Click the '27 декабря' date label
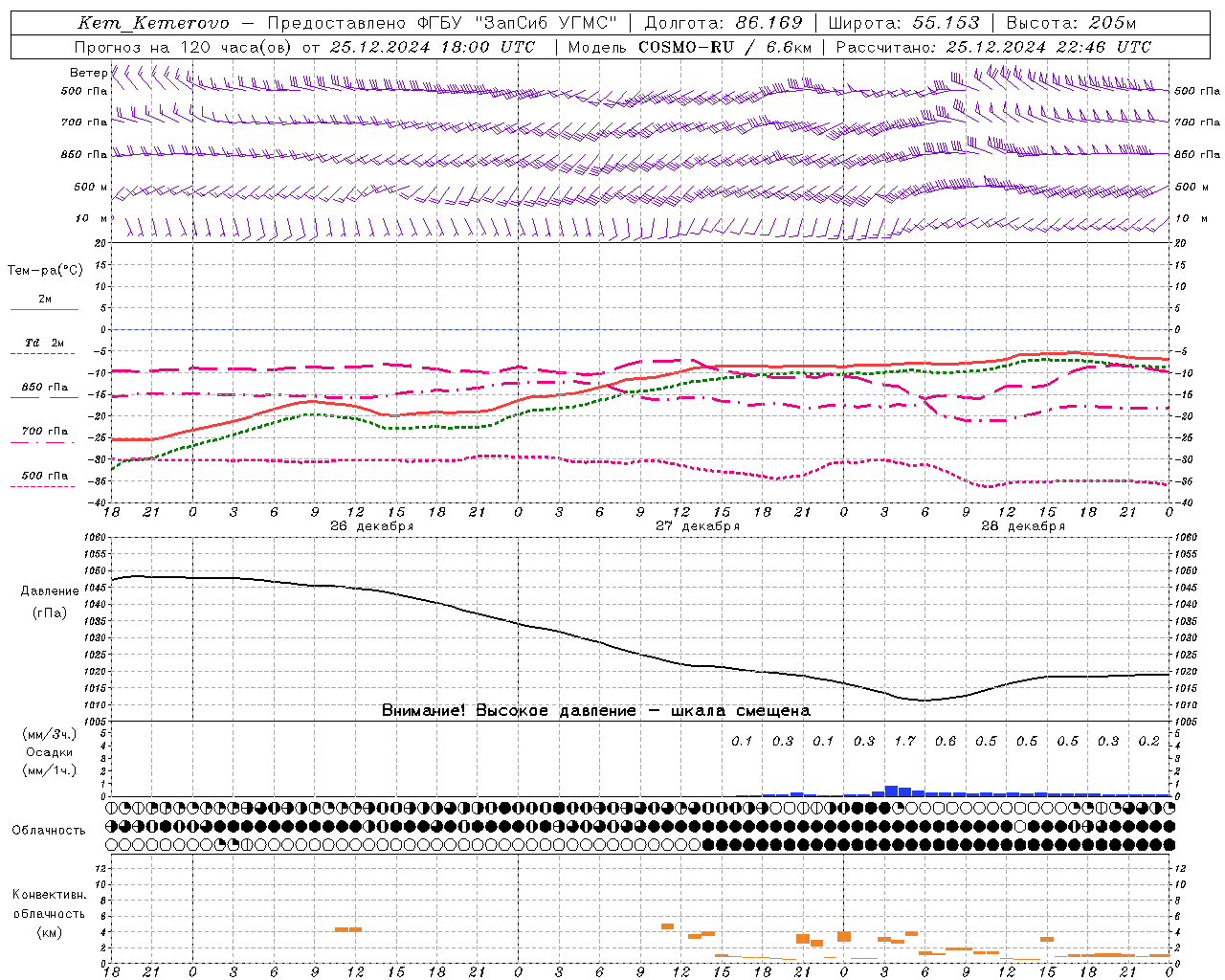This screenshot has height=980, width=1225. tap(698, 526)
